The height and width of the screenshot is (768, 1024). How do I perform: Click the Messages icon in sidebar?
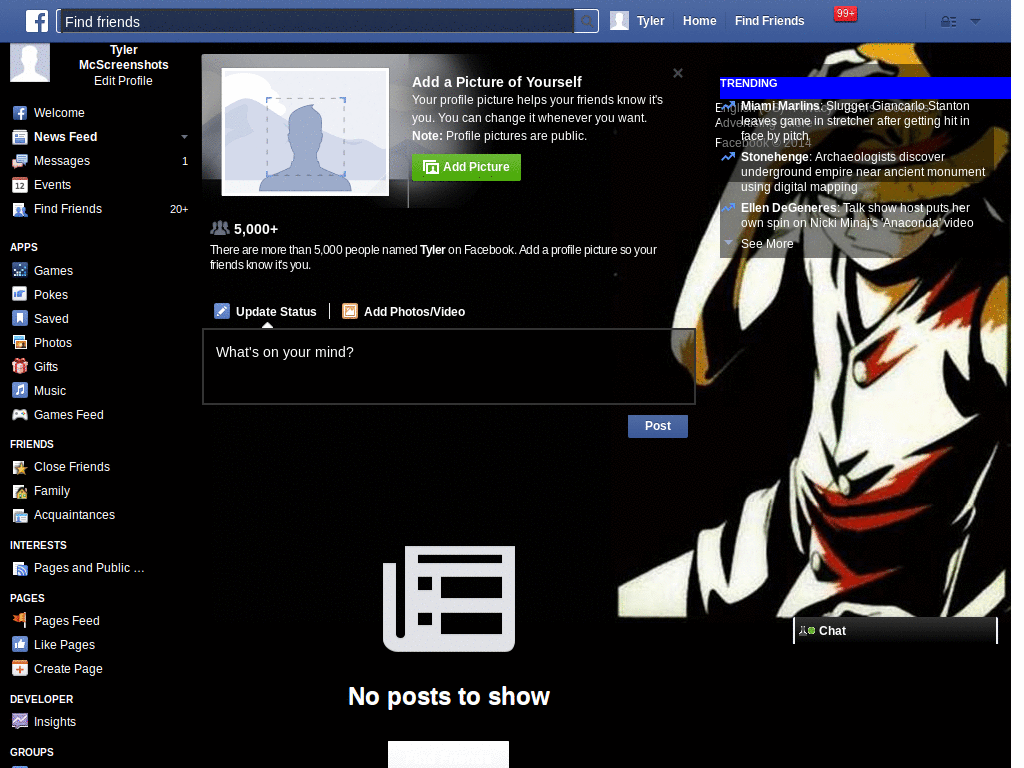(x=20, y=161)
